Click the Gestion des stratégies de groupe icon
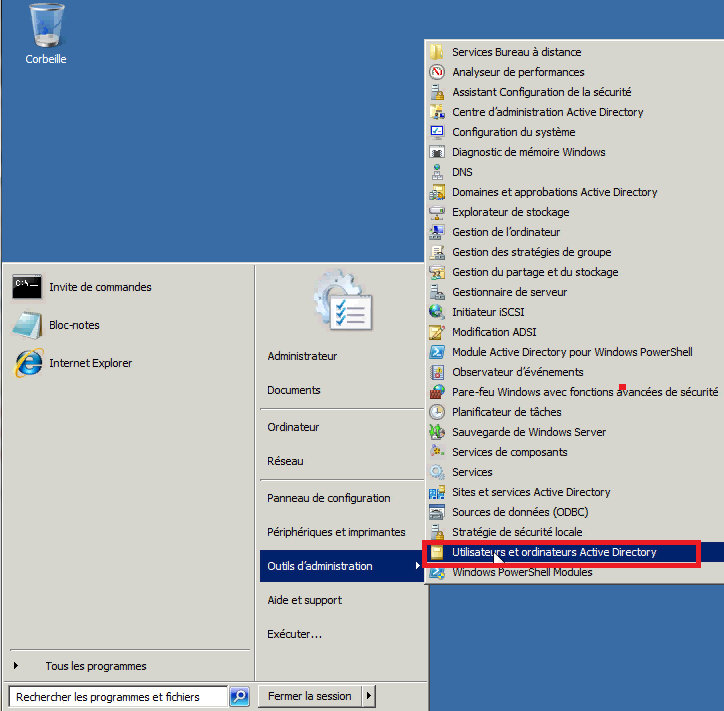Image resolution: width=724 pixels, height=711 pixels. 437,252
